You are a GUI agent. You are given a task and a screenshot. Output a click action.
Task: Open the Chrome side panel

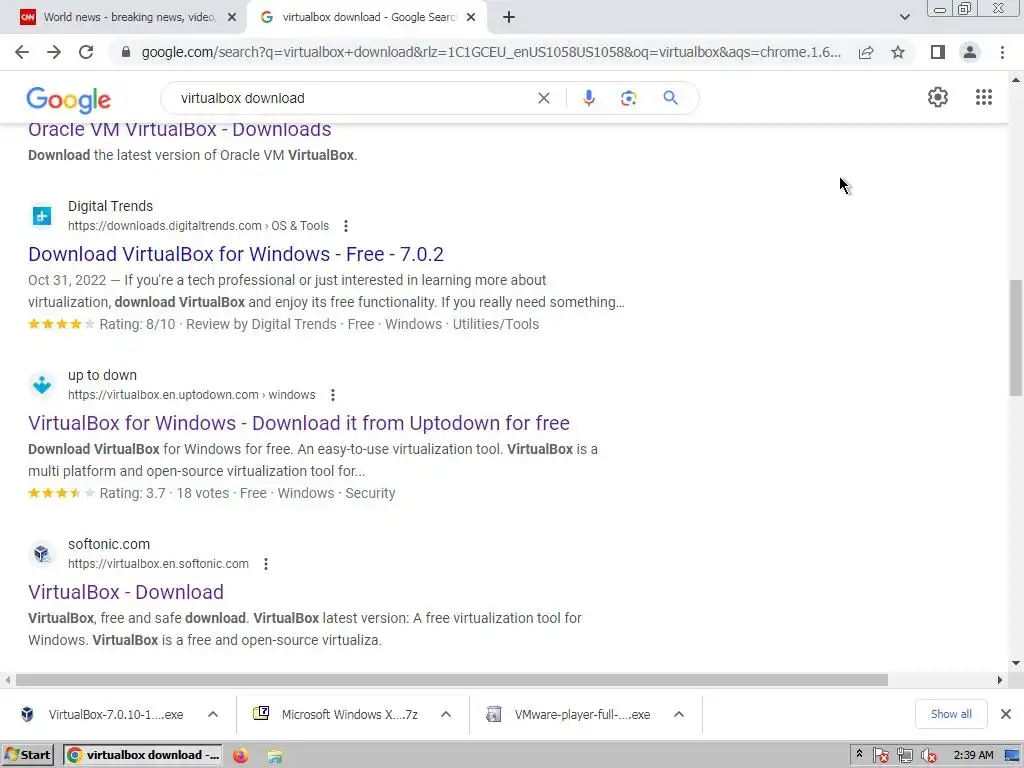[938, 52]
